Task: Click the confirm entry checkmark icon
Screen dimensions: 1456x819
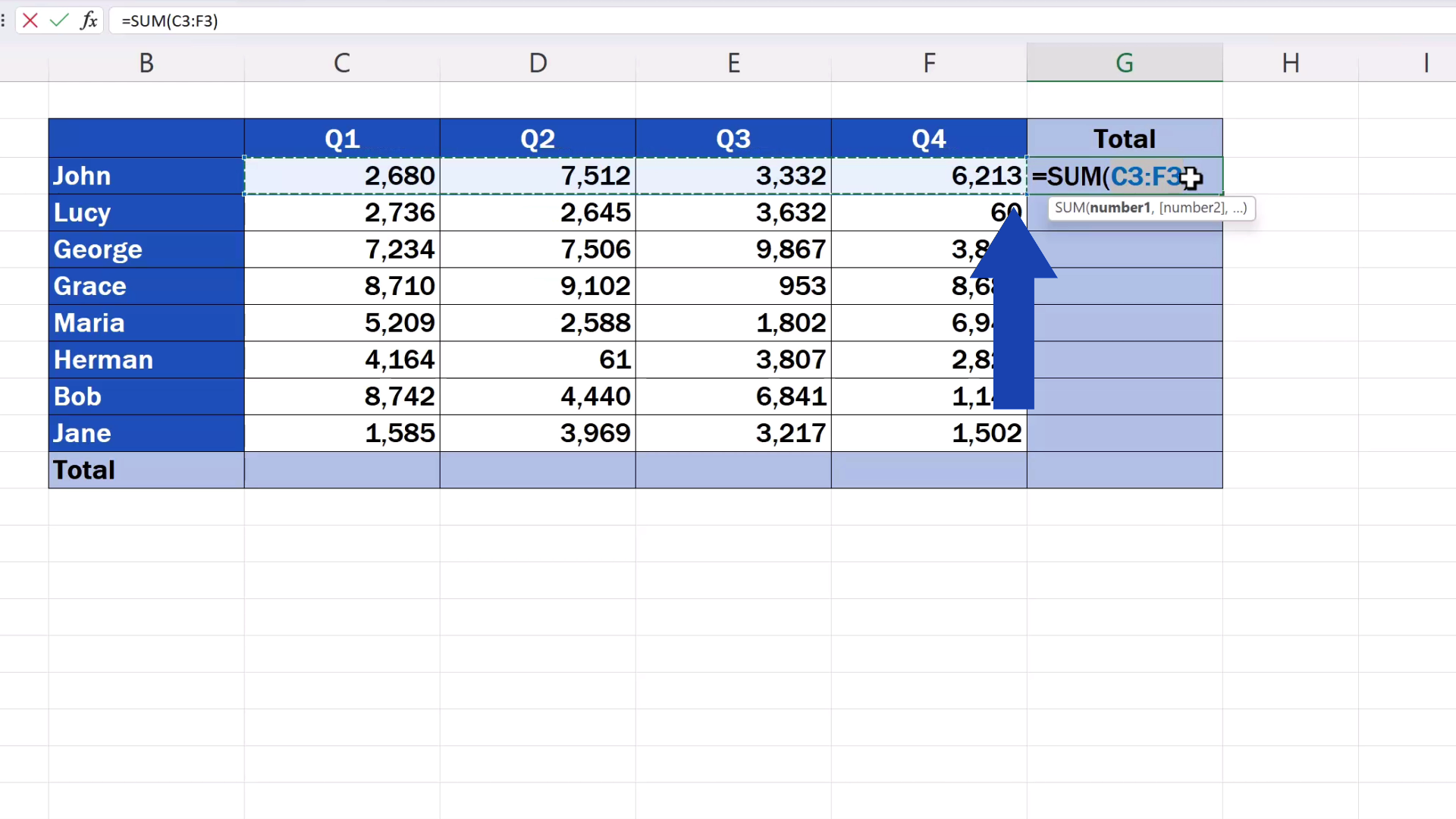Action: coord(59,20)
